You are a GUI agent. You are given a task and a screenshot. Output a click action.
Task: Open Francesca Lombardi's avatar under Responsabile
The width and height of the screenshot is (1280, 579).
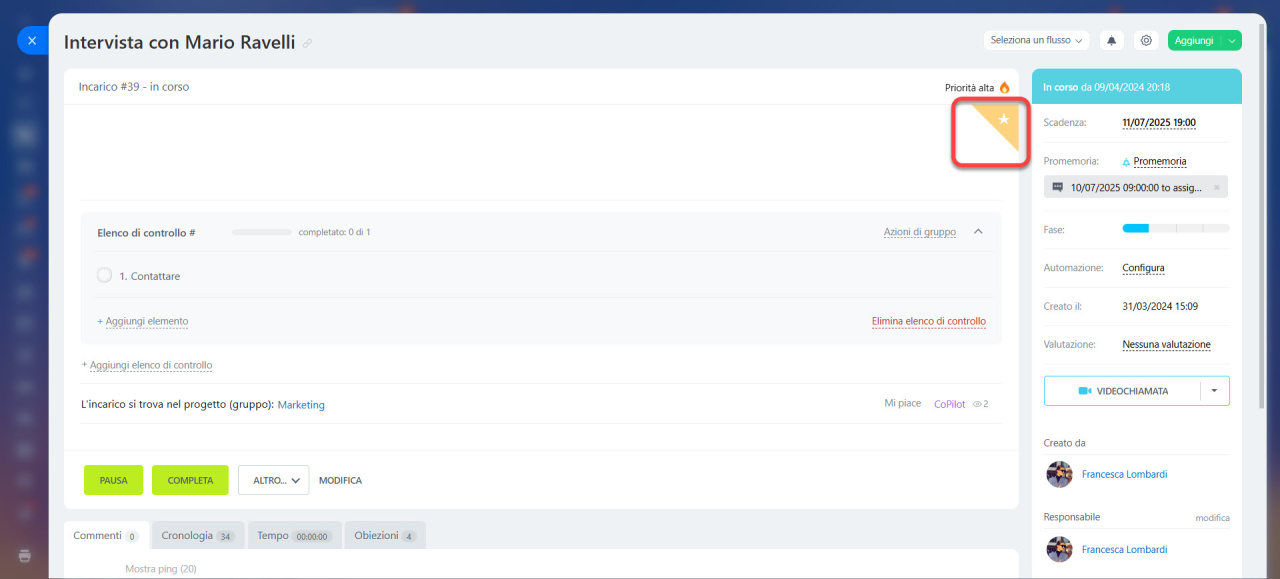point(1059,549)
